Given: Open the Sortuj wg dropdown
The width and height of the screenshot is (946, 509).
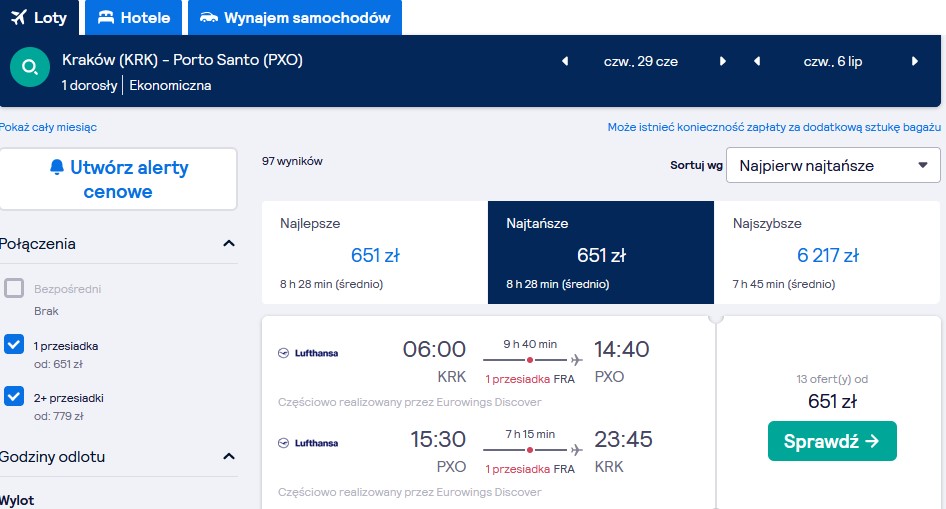Looking at the screenshot, I should pyautogui.click(x=833, y=165).
